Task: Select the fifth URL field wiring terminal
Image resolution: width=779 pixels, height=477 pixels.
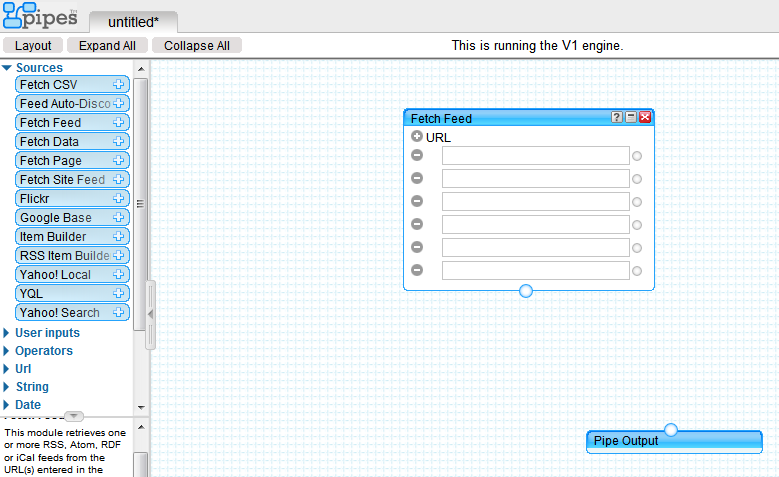Action: click(637, 248)
